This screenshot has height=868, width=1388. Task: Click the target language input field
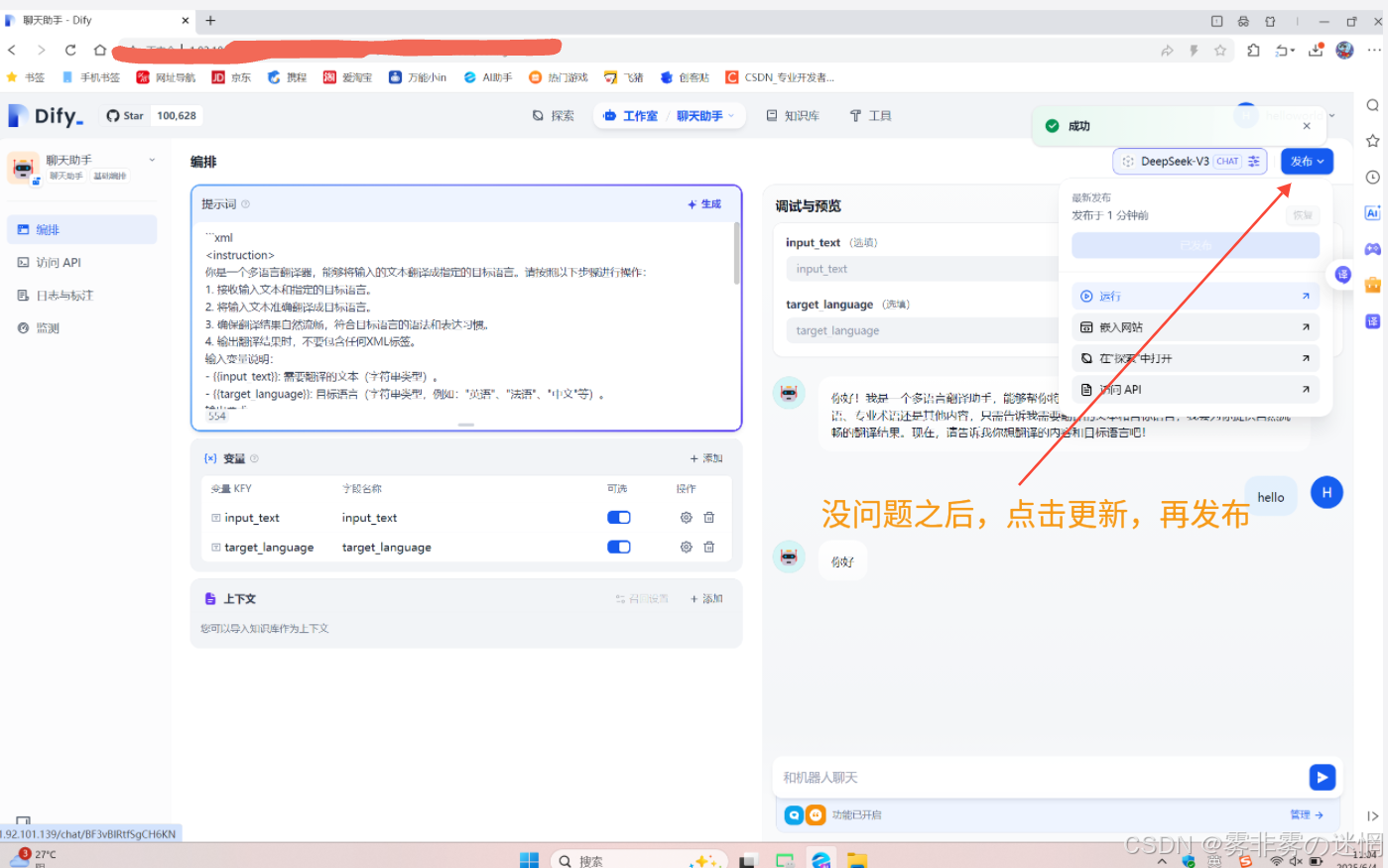coord(923,330)
